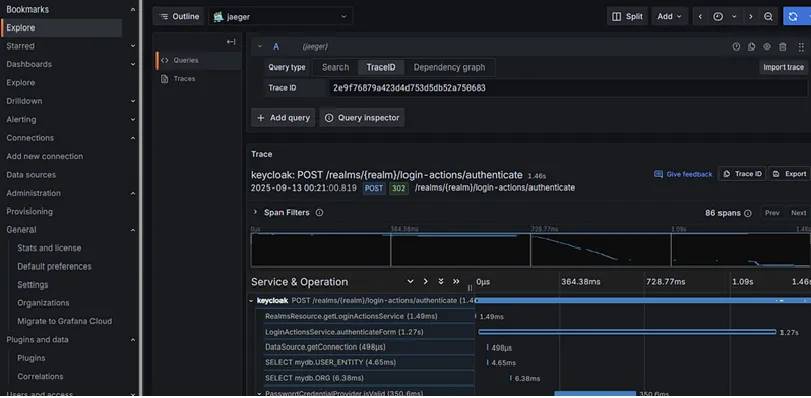
Task: Expand the Alerting sidebar section
Action: (x=133, y=120)
